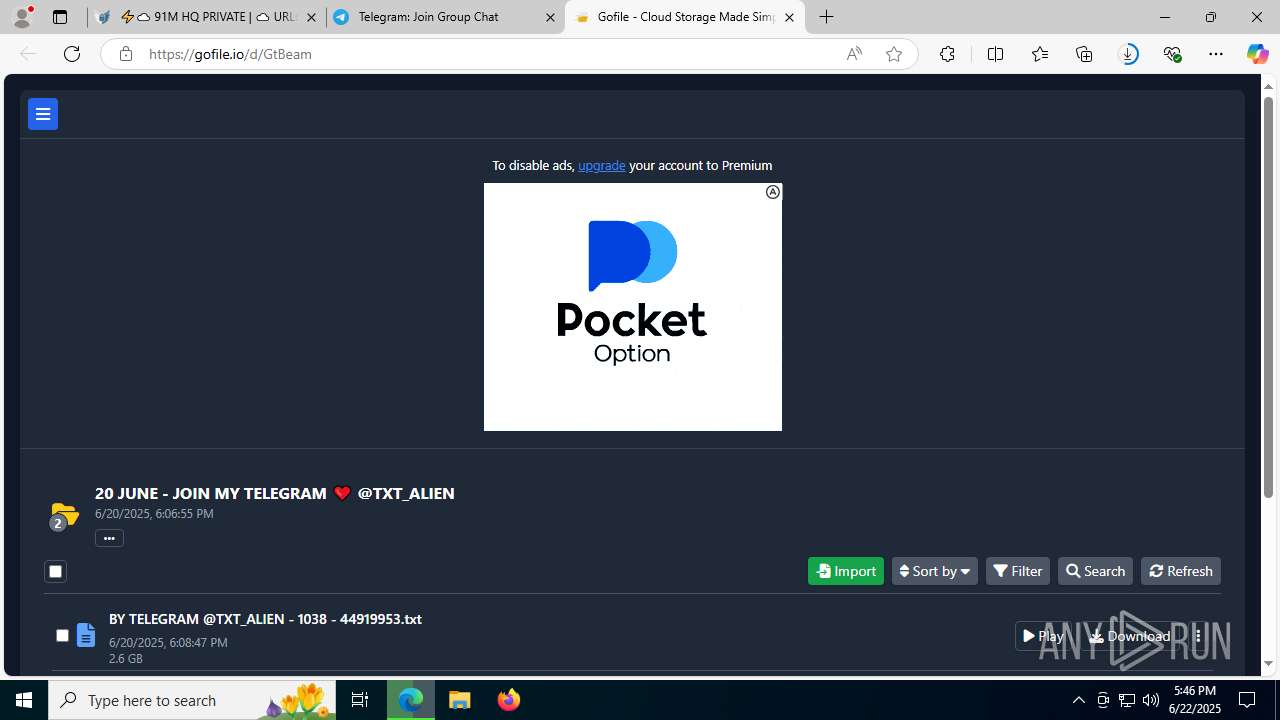Open Edge Settings and more menu
Viewport: 1280px width, 720px height.
tap(1216, 54)
